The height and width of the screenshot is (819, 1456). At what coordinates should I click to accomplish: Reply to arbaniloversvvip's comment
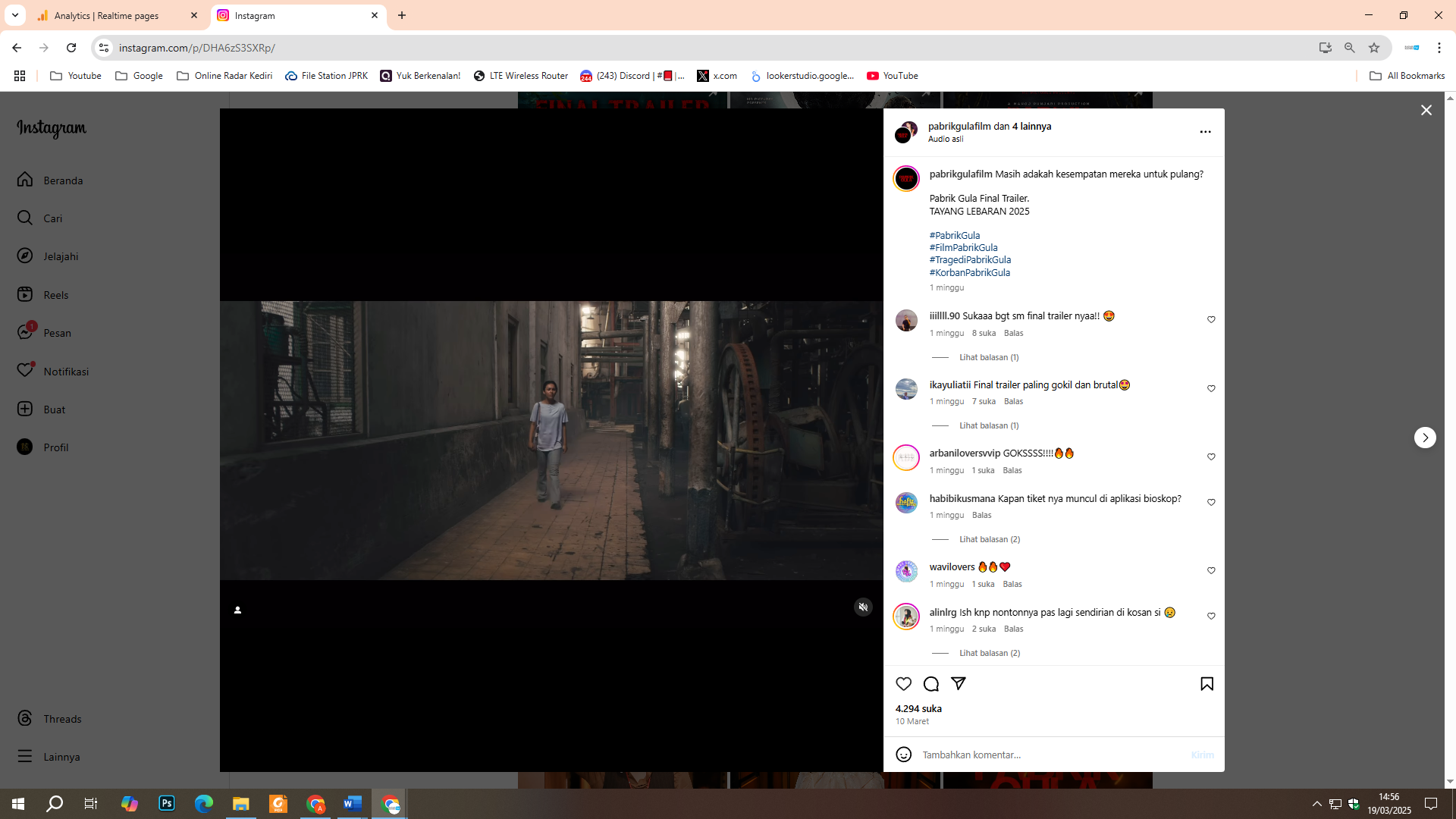point(1012,470)
